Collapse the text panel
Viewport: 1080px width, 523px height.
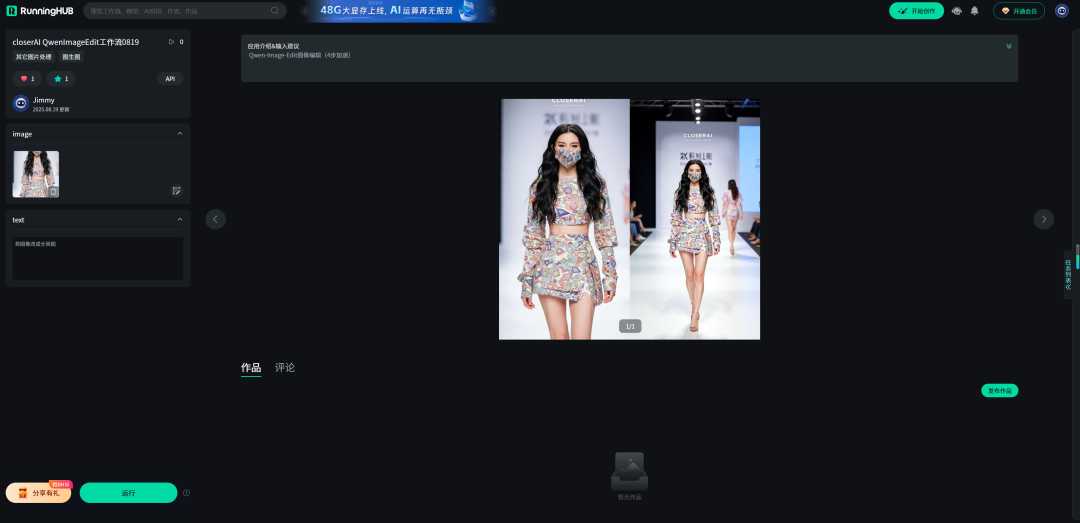(180, 219)
